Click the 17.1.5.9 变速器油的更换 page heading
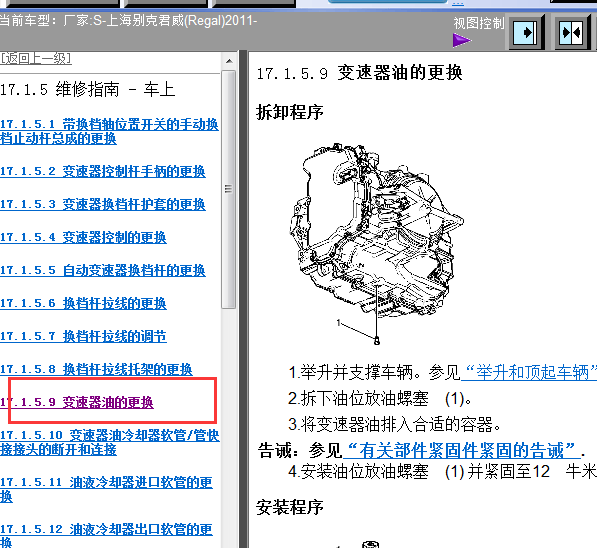Screen dimensions: 597x548 (359, 73)
